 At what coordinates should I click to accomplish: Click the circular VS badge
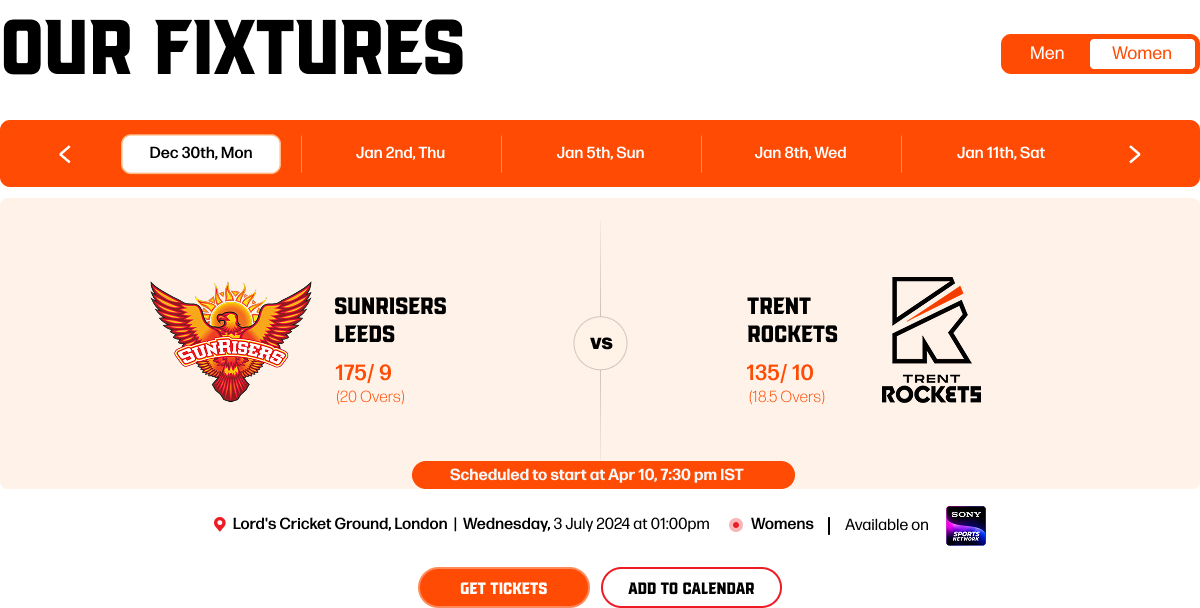click(x=601, y=343)
